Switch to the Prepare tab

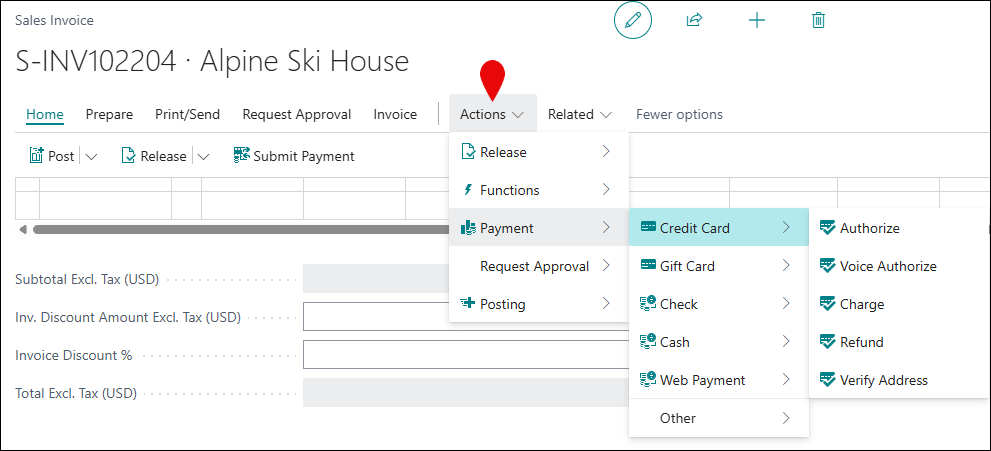tap(109, 114)
